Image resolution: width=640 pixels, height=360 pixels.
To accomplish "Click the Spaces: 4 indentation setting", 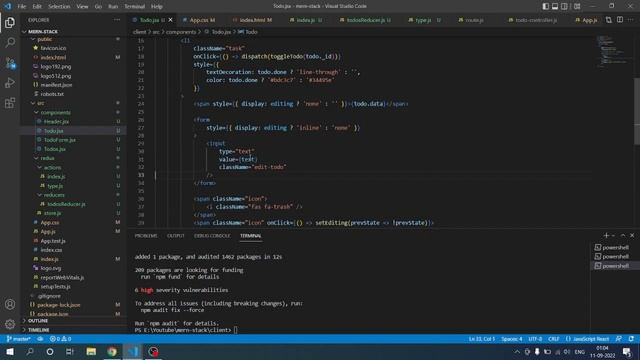I will point(512,339).
